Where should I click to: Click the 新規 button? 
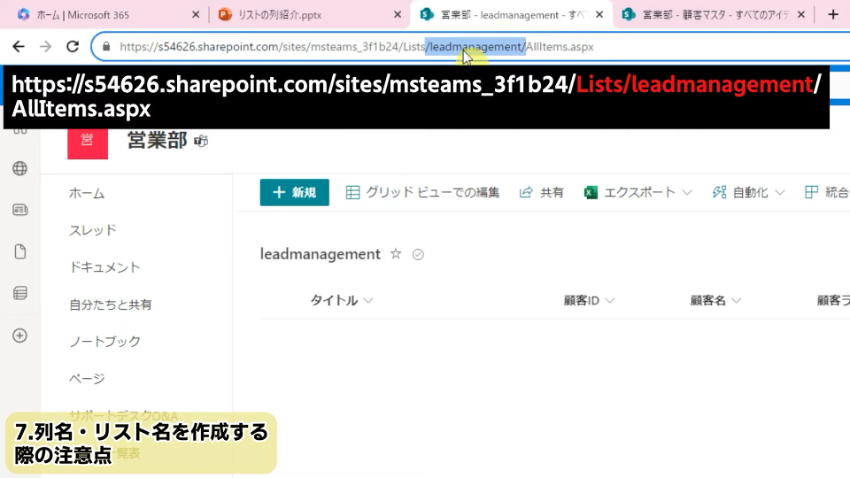click(x=294, y=193)
